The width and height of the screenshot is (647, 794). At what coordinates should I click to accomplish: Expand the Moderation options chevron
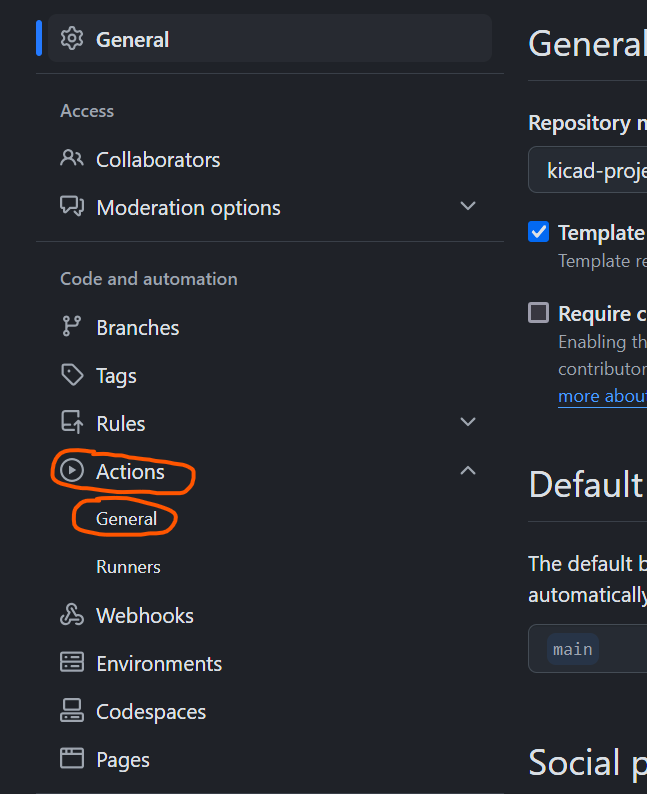[x=467, y=206]
